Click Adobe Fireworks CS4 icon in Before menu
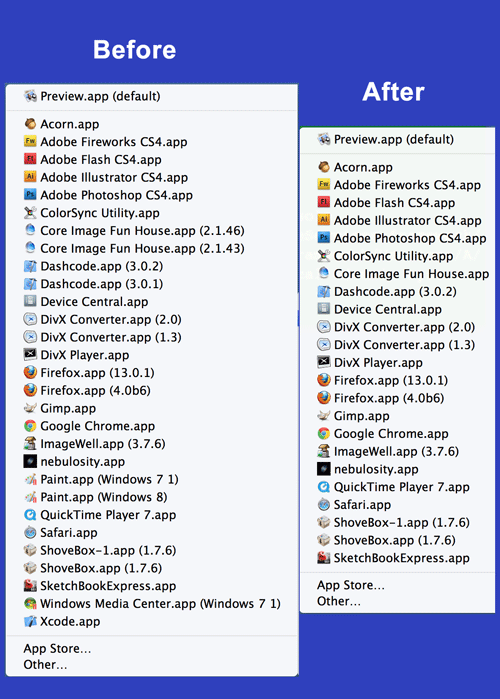The height and width of the screenshot is (699, 500). pos(30,141)
